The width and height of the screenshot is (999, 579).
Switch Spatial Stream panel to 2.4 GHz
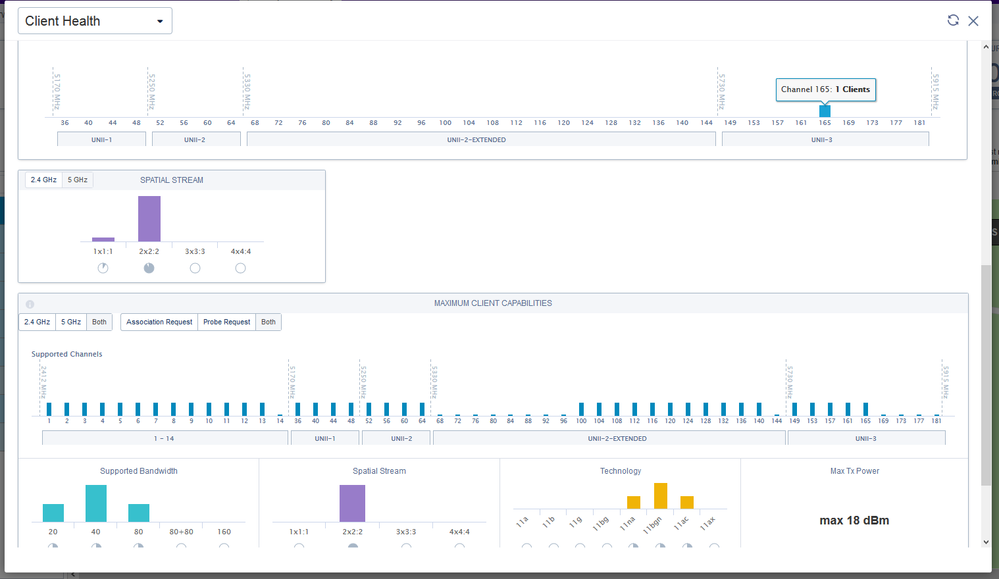coord(43,180)
